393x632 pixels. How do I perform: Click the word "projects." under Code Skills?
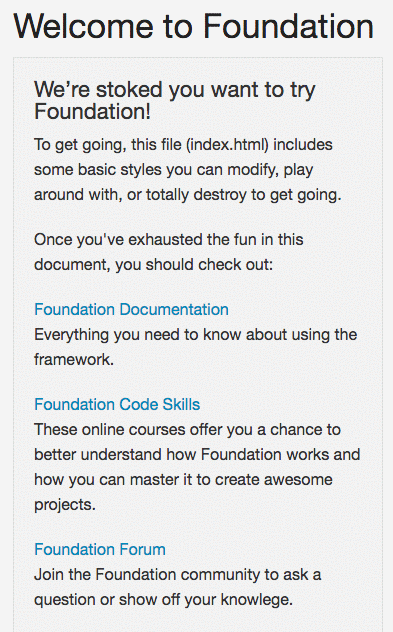pos(65,505)
